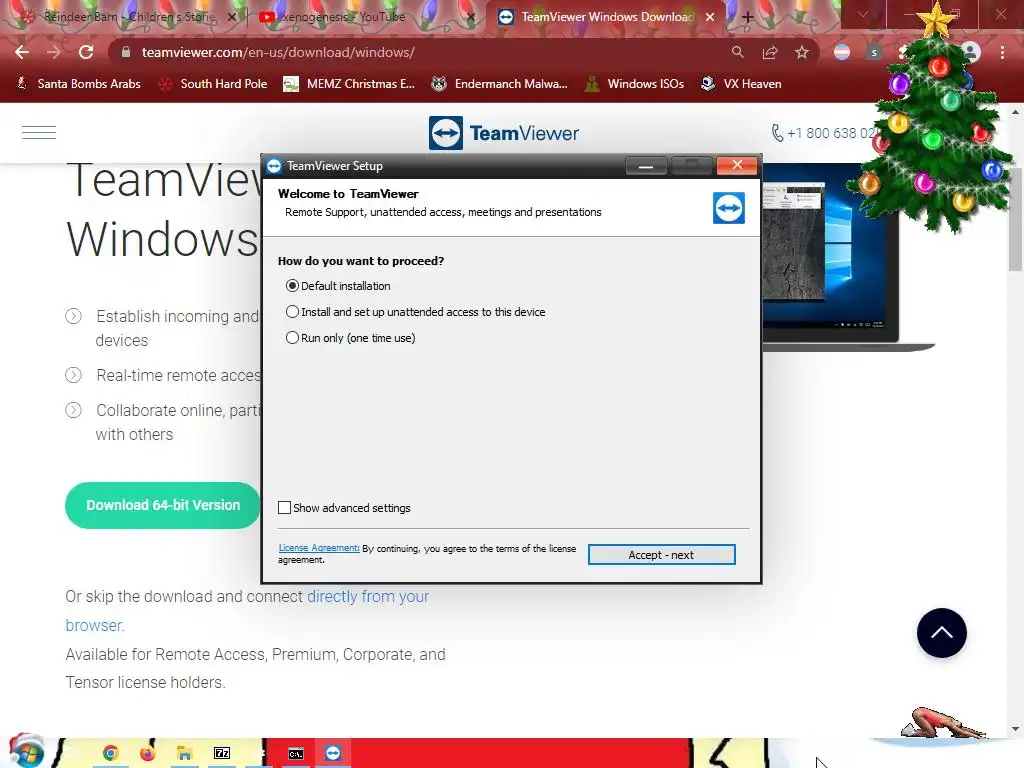Open a new browser tab

pos(748,17)
